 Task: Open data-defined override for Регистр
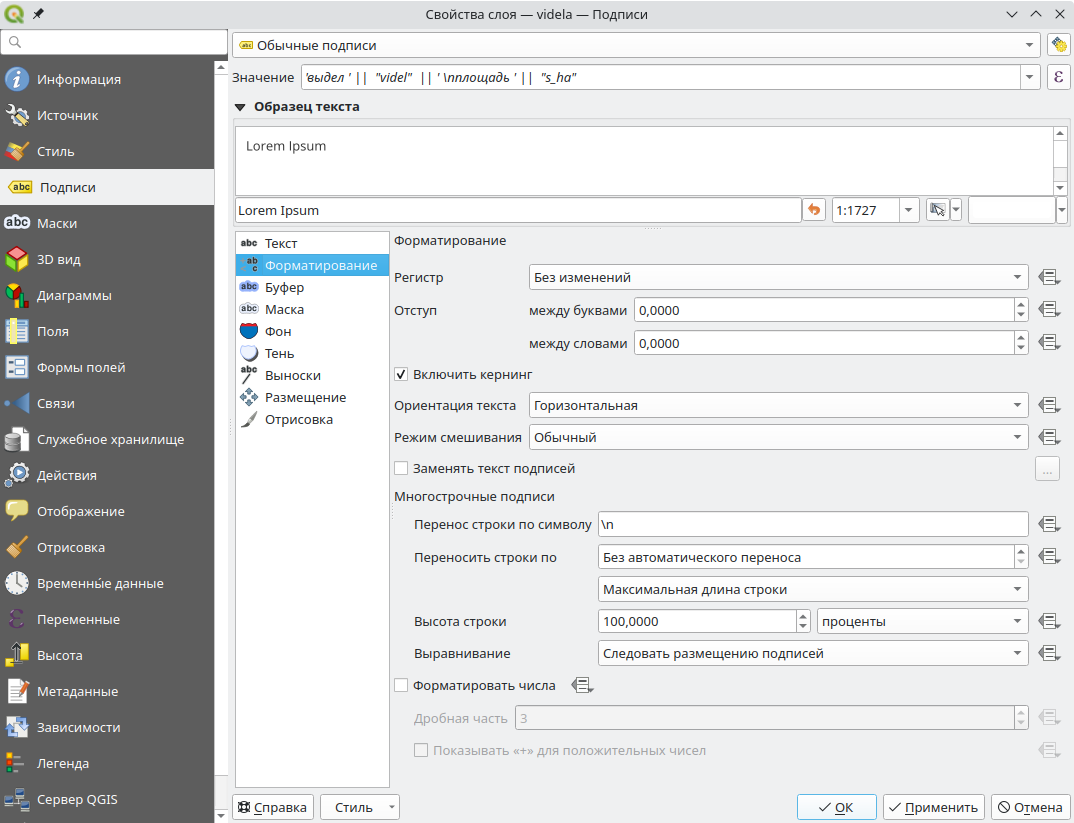coord(1049,277)
